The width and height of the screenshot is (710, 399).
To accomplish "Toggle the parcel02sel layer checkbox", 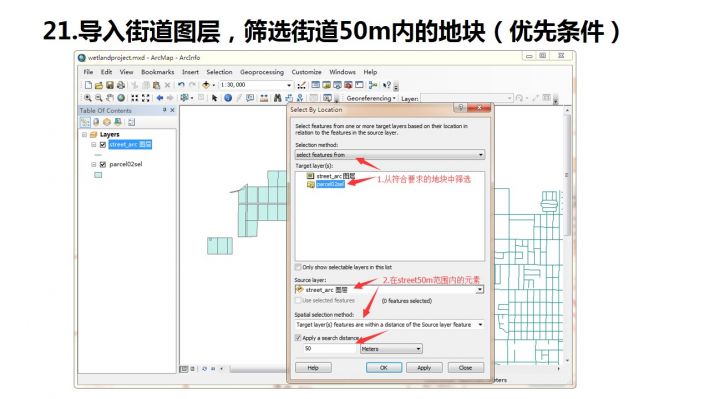I will 103,164.
